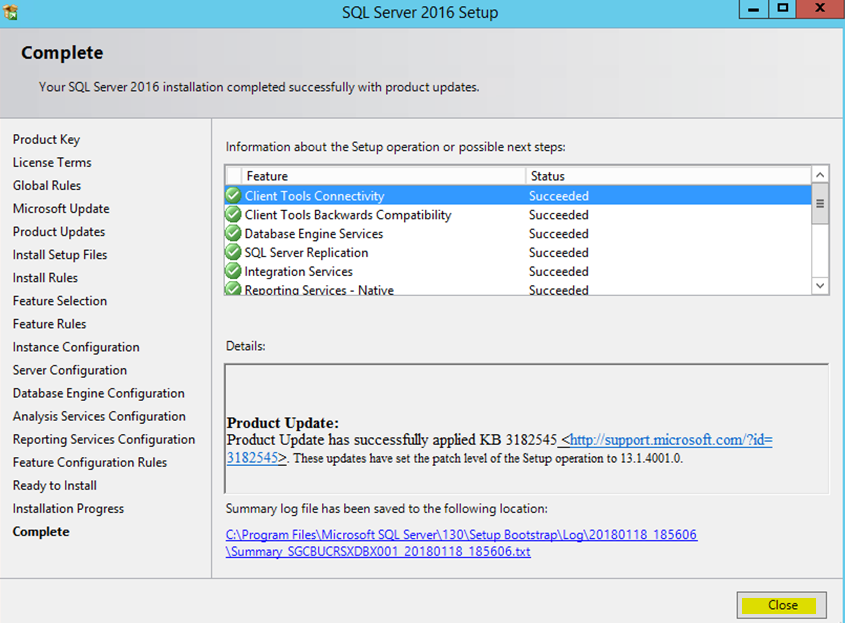This screenshot has height=623, width=845.
Task: Select Feature Selection from the sidebar
Action: coord(59,300)
